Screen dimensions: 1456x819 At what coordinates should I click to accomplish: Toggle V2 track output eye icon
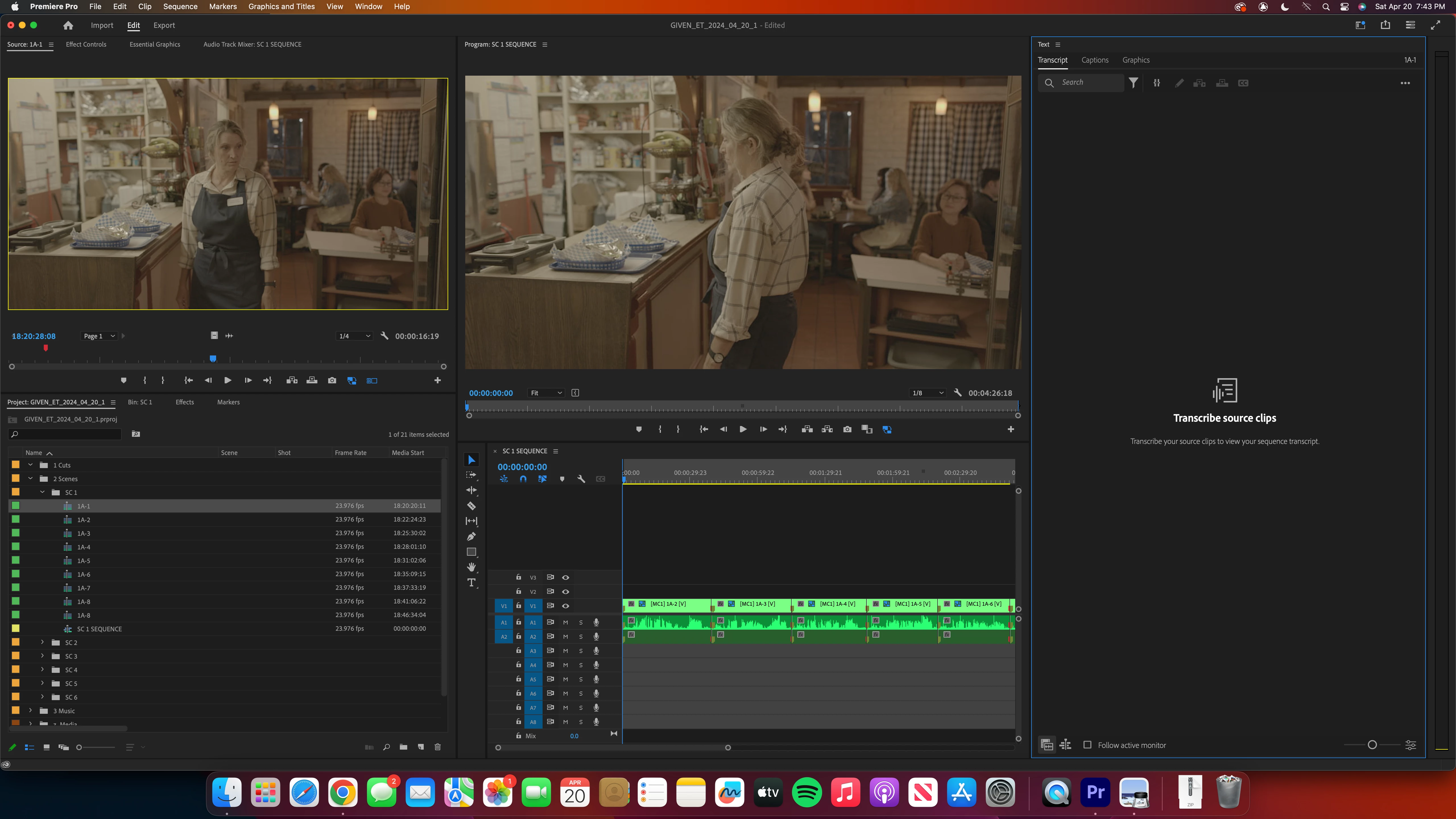[x=565, y=591]
